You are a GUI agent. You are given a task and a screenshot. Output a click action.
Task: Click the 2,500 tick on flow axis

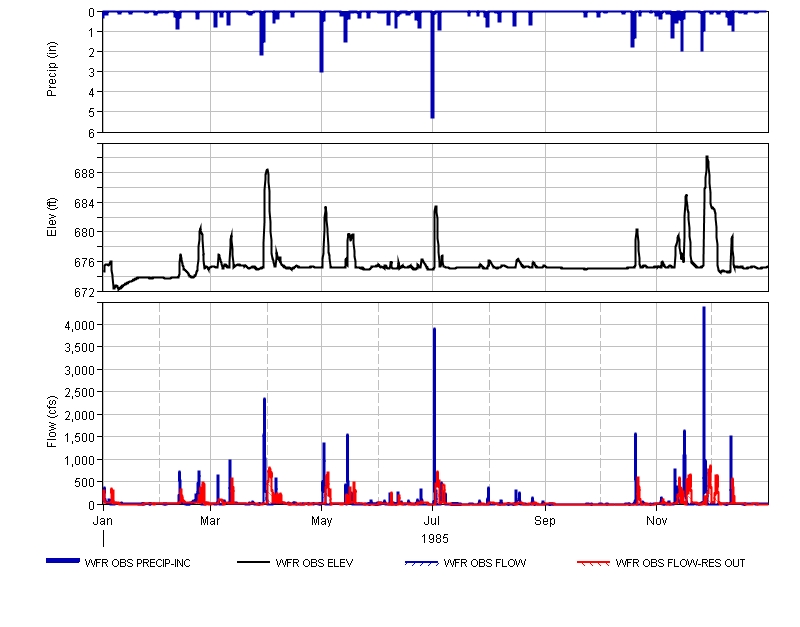coord(80,393)
